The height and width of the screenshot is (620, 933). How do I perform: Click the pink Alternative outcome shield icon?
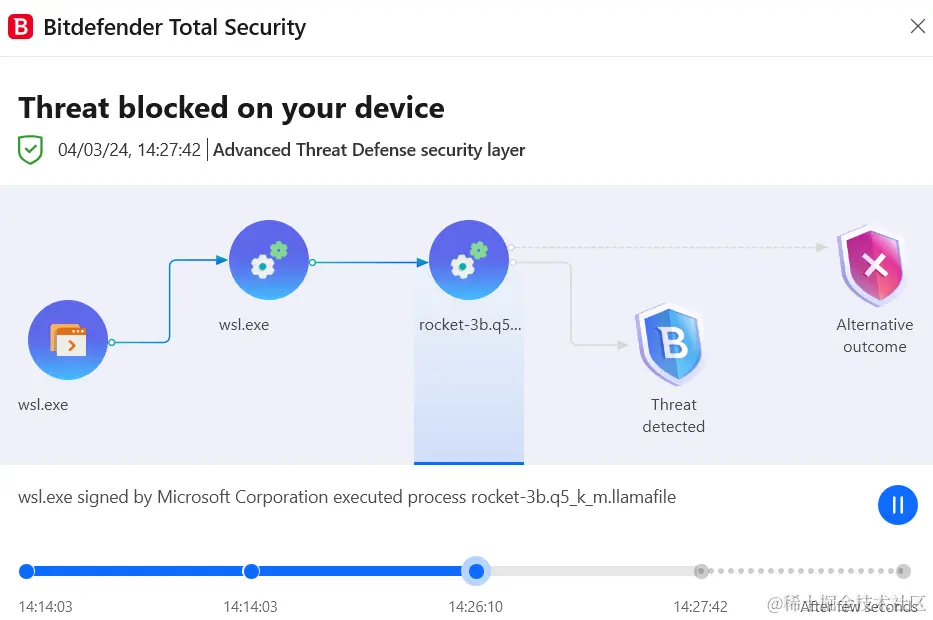coord(875,266)
